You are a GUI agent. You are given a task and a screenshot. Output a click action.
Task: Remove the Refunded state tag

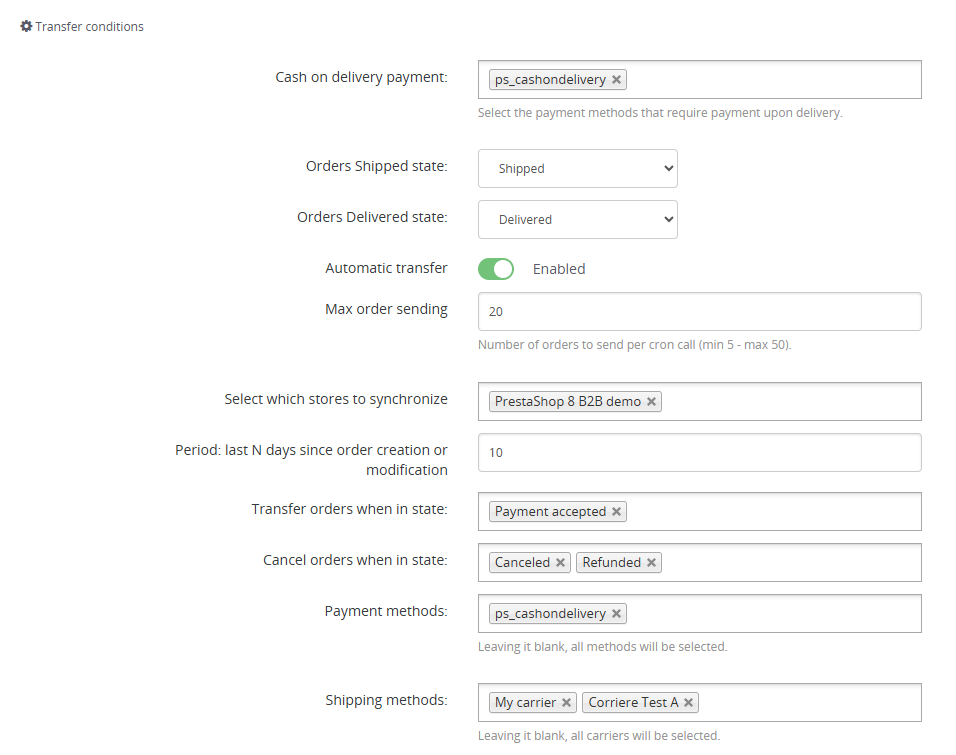pos(651,563)
